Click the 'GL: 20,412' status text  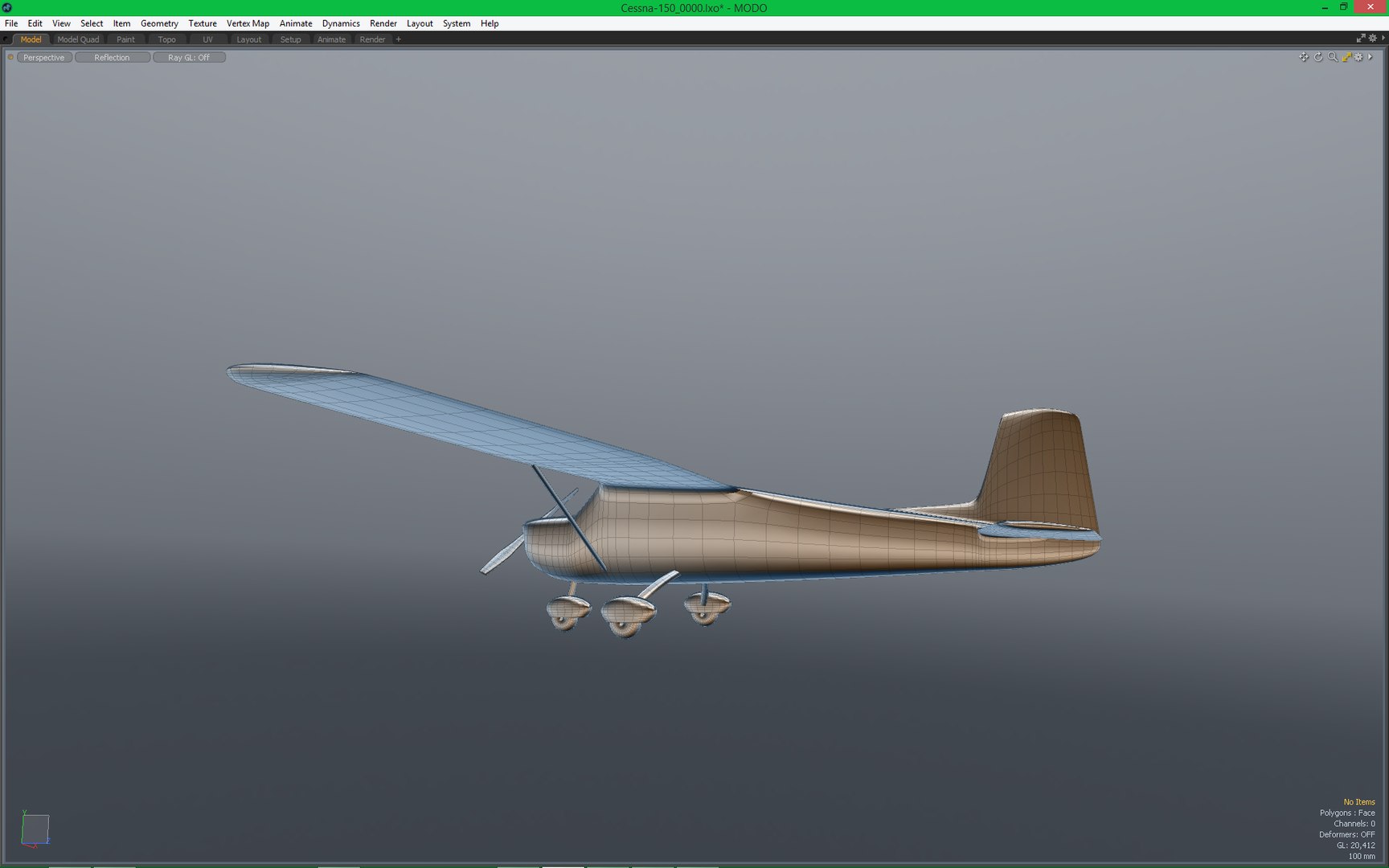(1356, 845)
